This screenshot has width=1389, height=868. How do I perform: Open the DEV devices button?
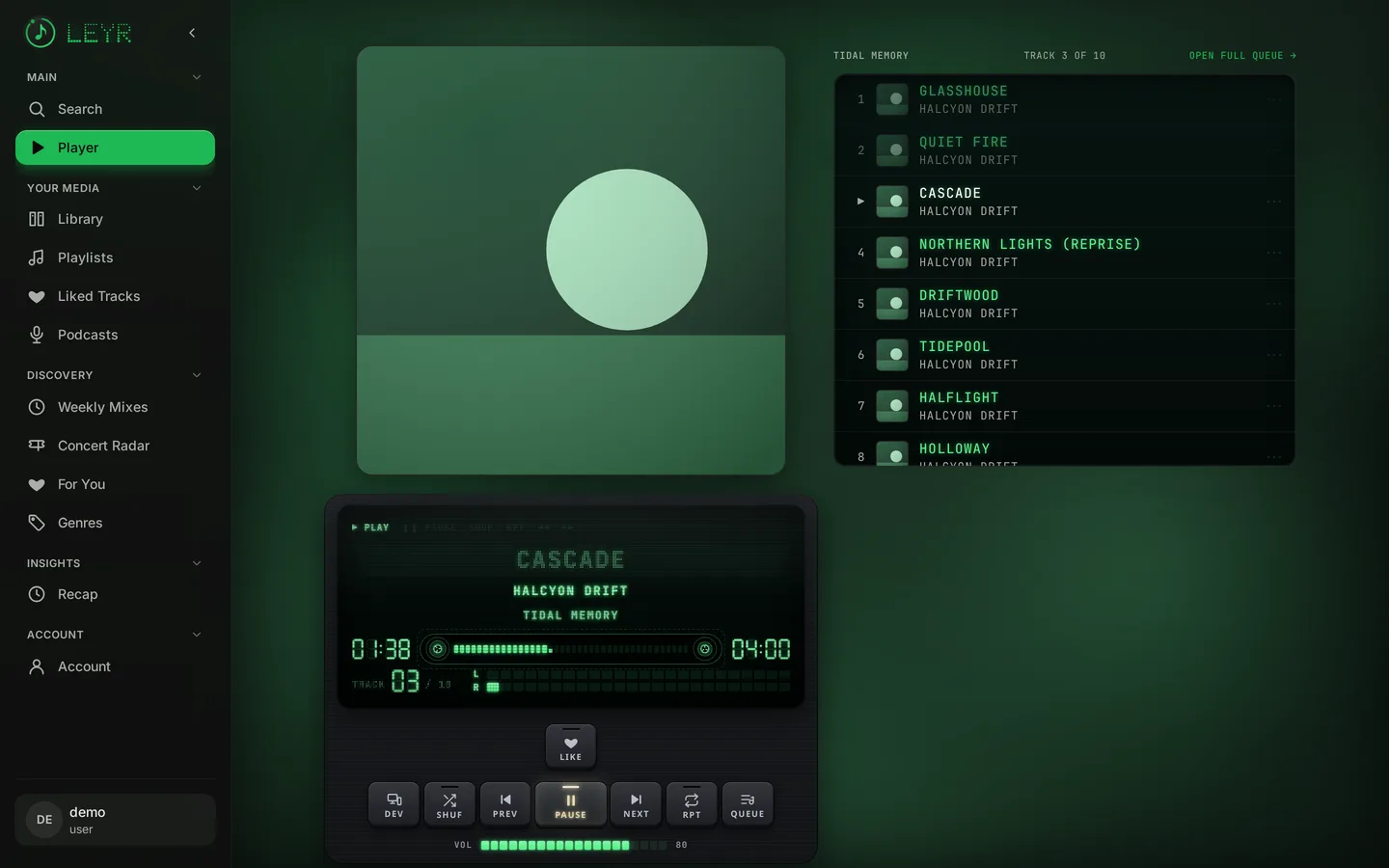tap(394, 804)
